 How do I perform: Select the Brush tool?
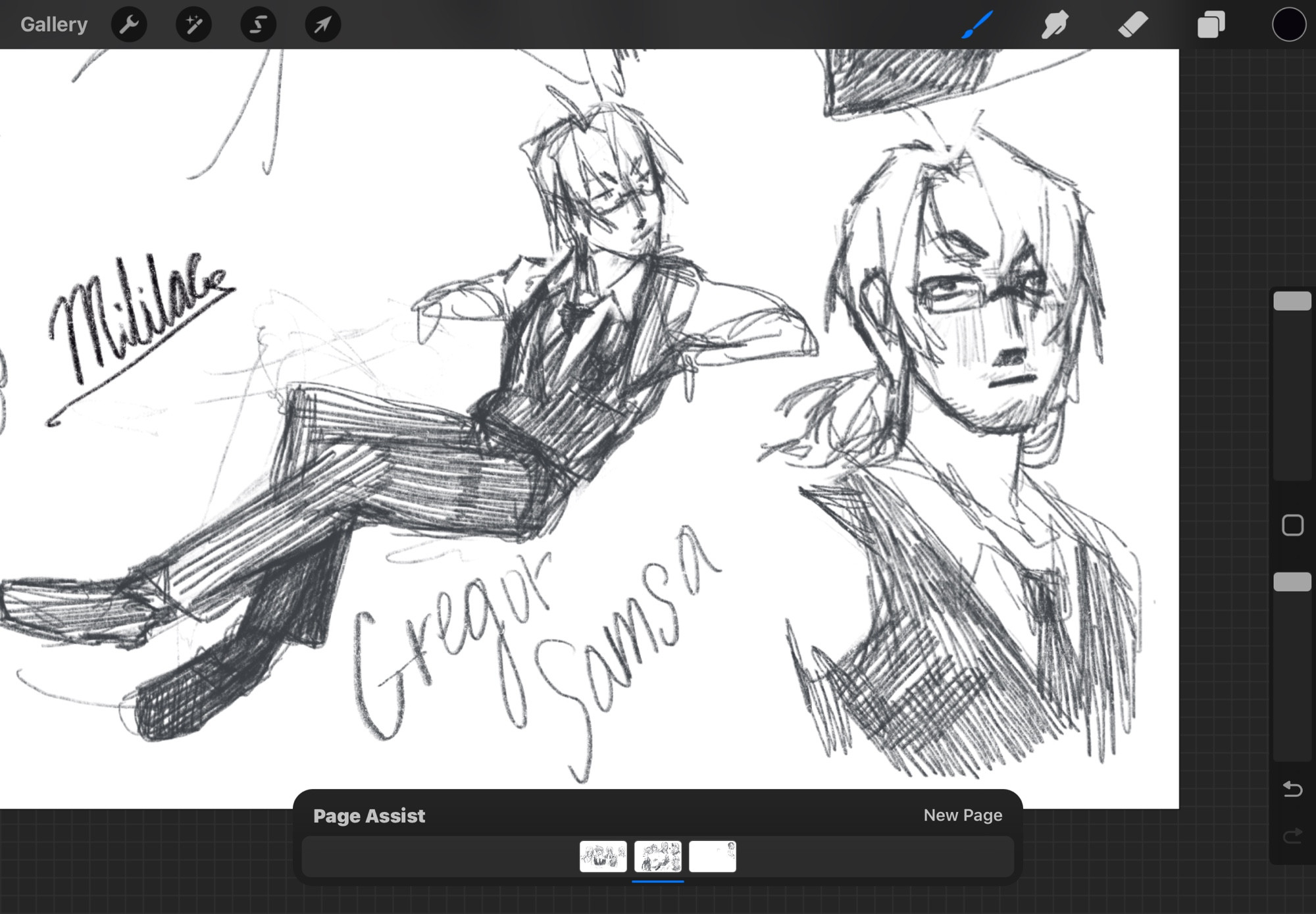(977, 25)
